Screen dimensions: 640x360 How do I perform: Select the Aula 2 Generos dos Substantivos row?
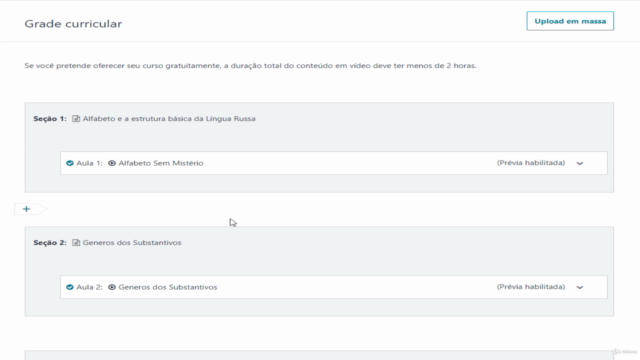[x=333, y=287]
